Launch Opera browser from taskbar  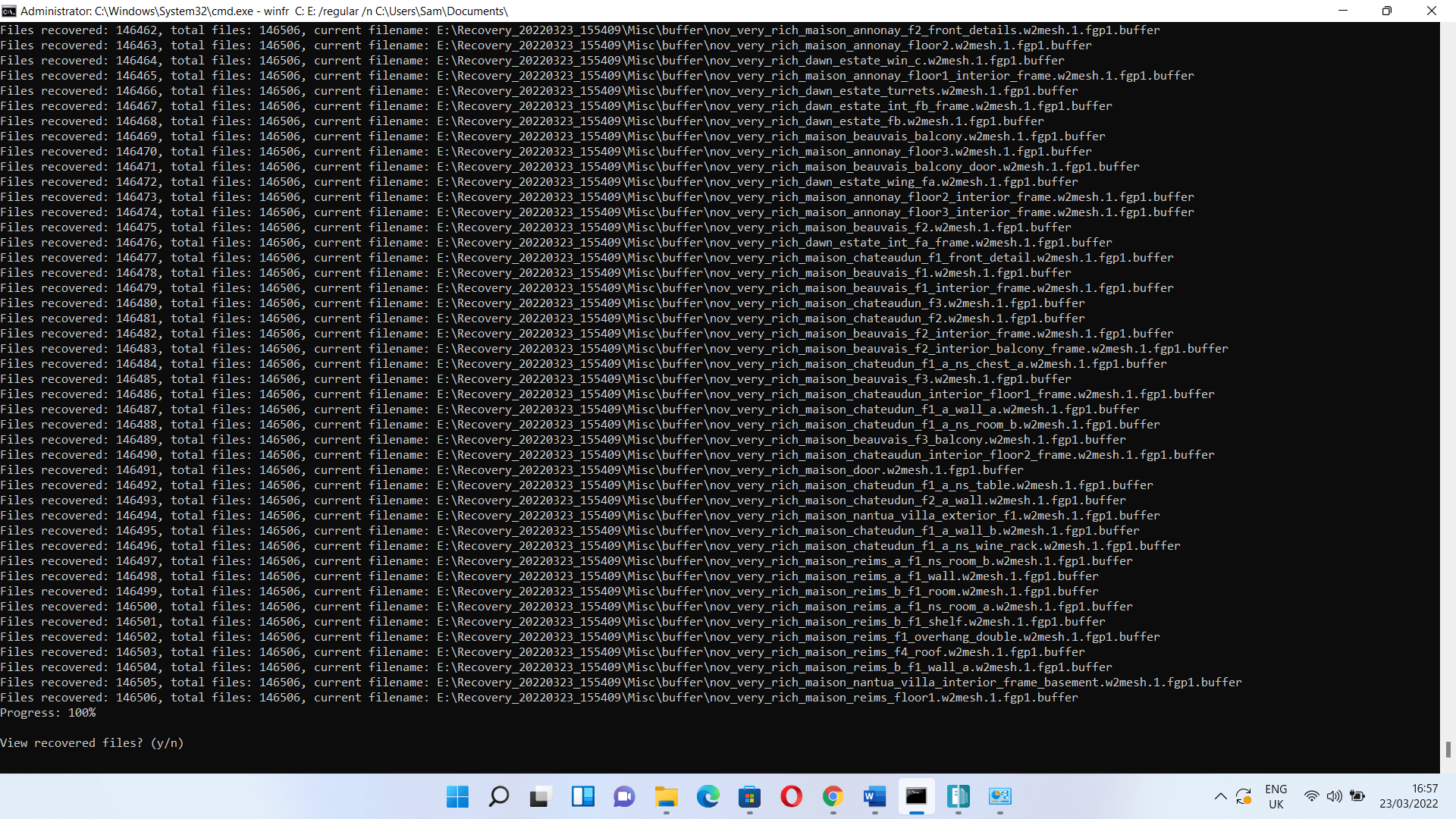[x=791, y=796]
